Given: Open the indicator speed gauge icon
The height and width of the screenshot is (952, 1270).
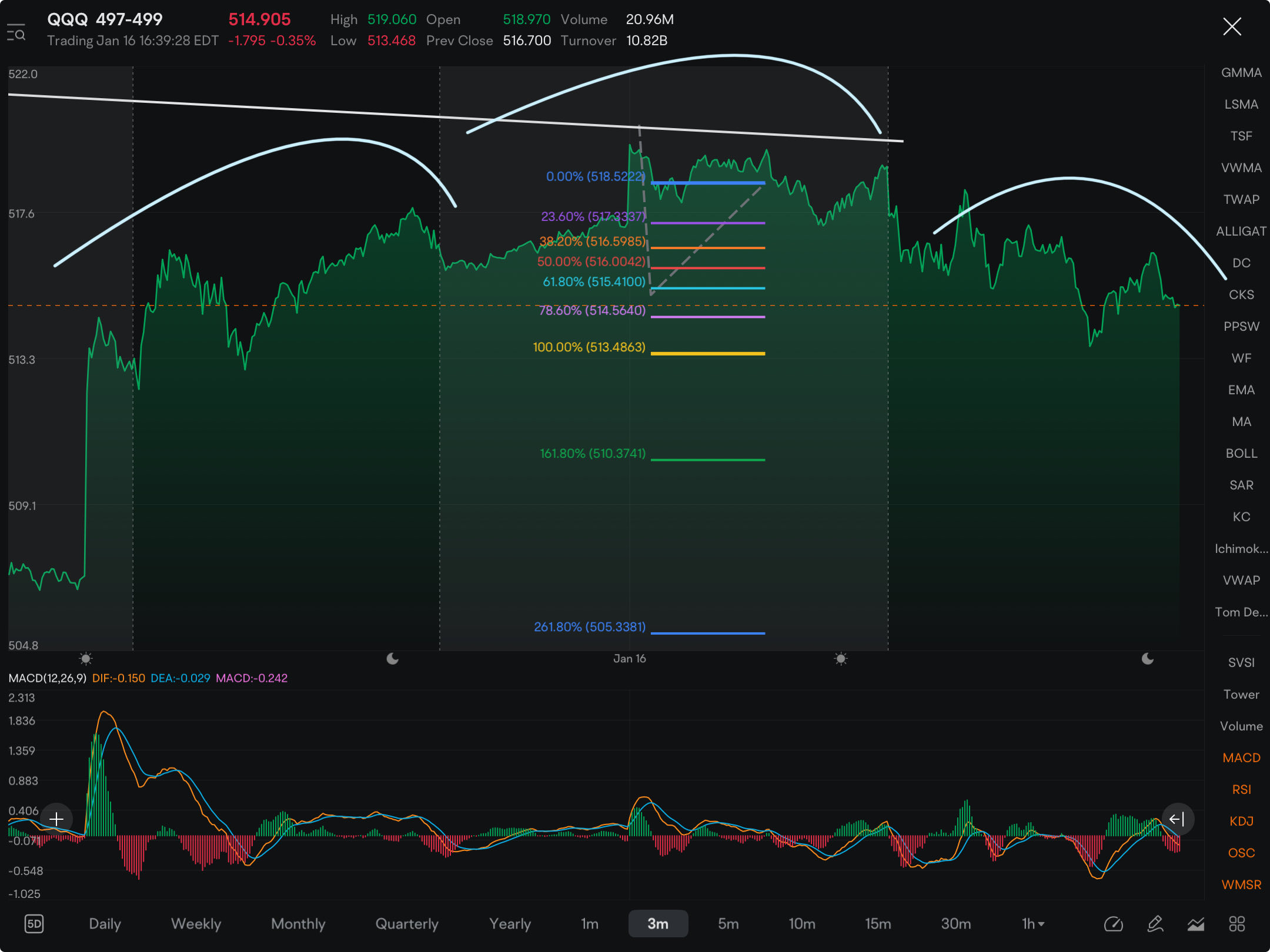Looking at the screenshot, I should [x=1114, y=924].
